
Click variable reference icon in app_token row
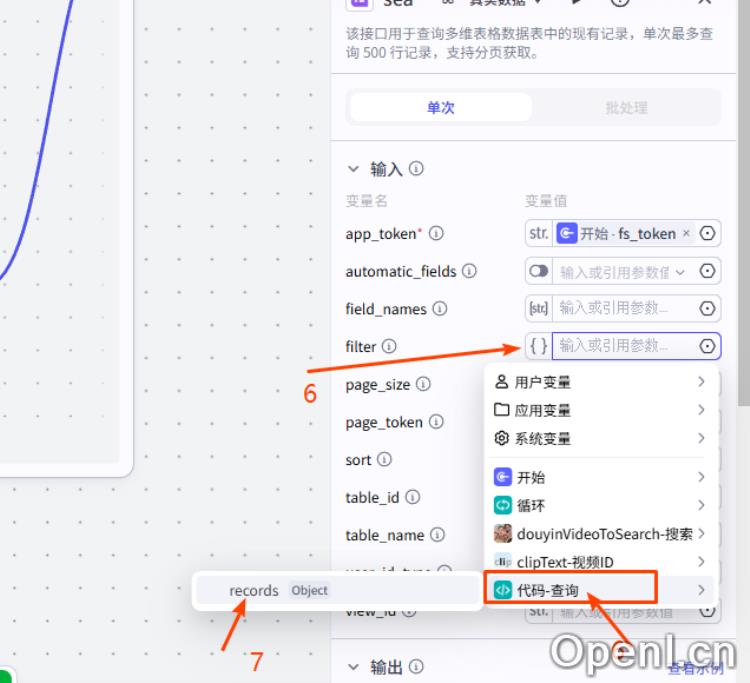point(707,233)
